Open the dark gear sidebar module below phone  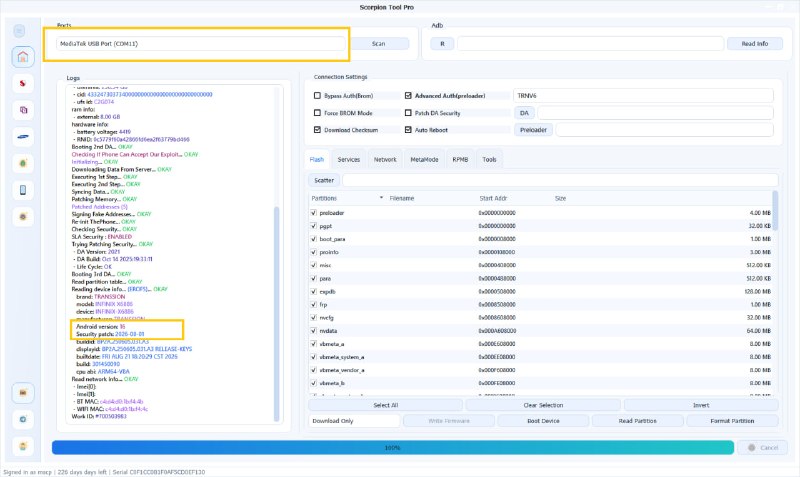(23, 216)
